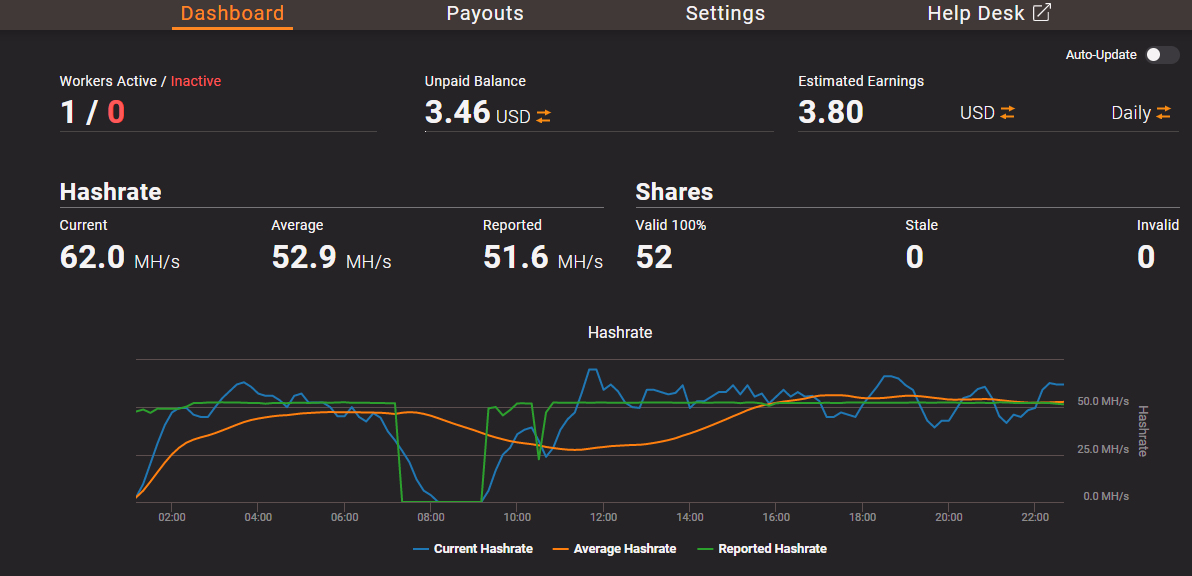1192x576 pixels.
Task: Click the 12:00 time axis label
Action: [x=603, y=517]
